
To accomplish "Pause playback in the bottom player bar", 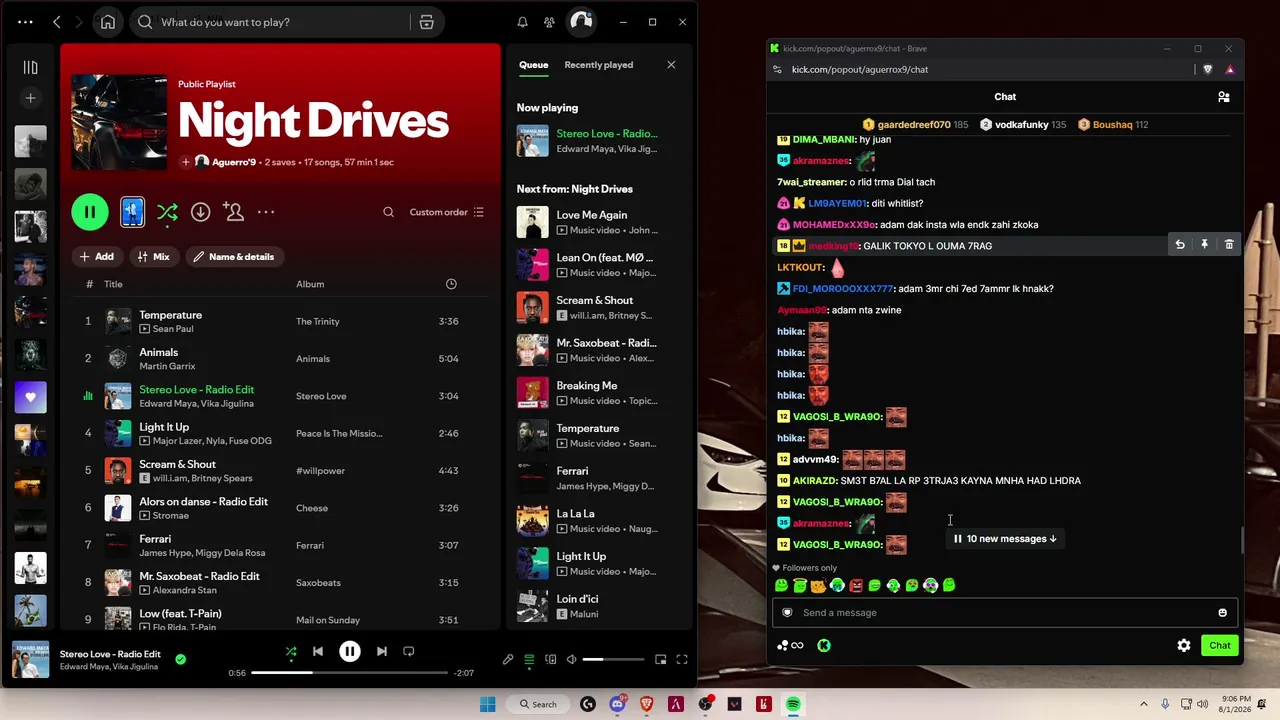I will pyautogui.click(x=350, y=651).
